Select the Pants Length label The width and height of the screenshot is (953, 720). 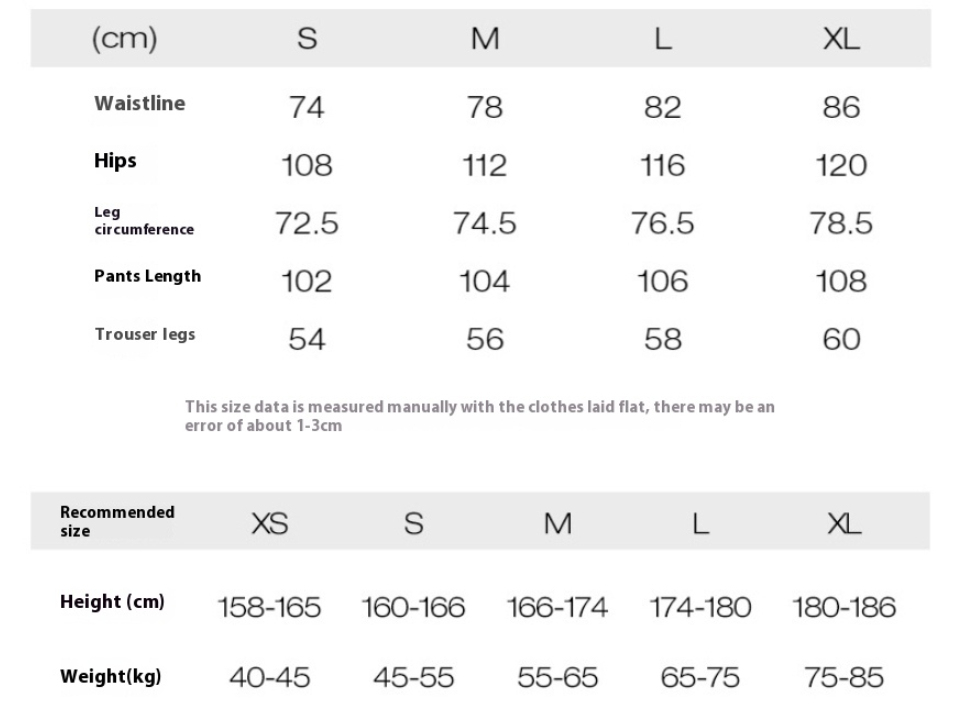click(x=147, y=276)
